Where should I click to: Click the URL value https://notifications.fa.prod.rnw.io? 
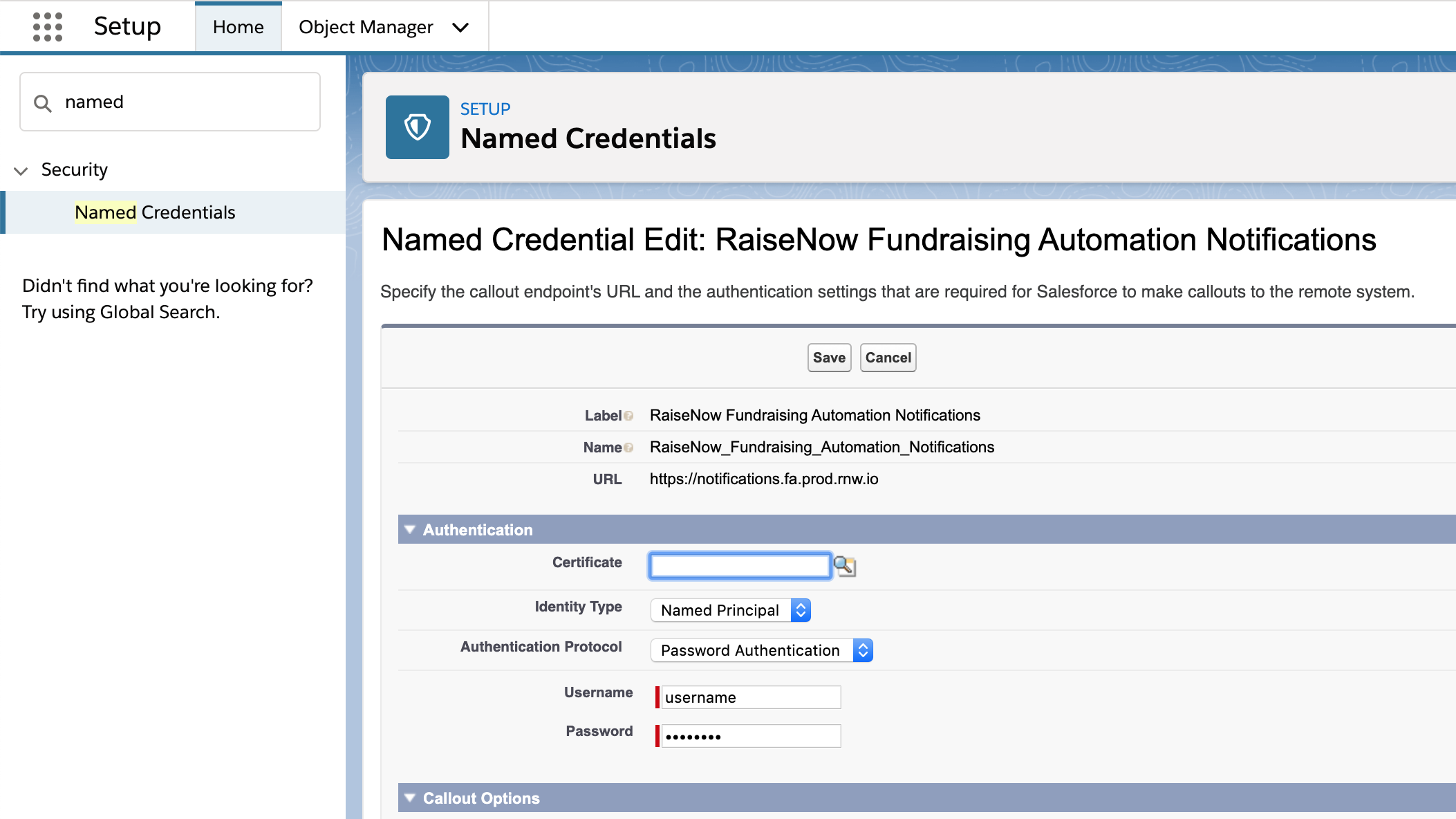pos(764,479)
